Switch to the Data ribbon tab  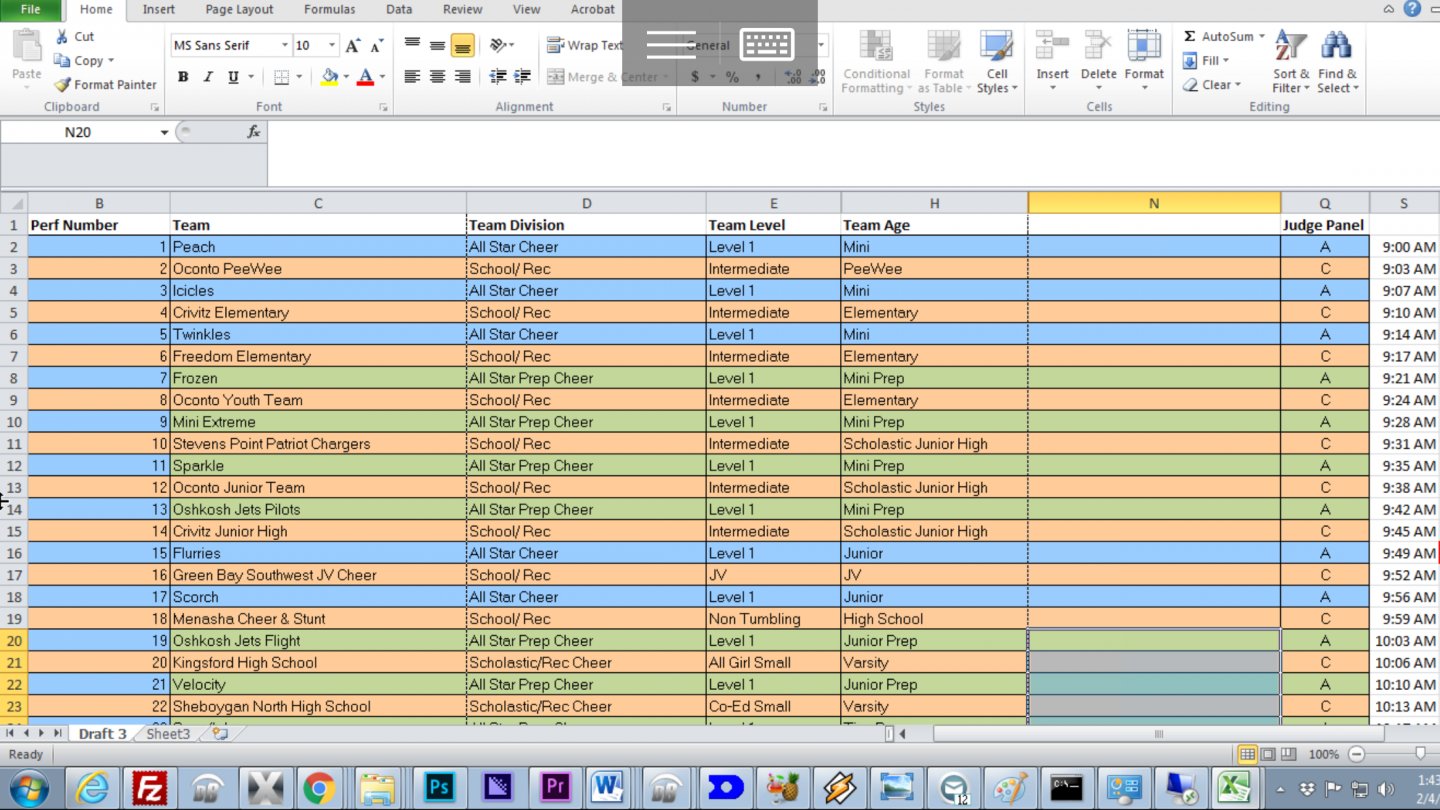[399, 10]
